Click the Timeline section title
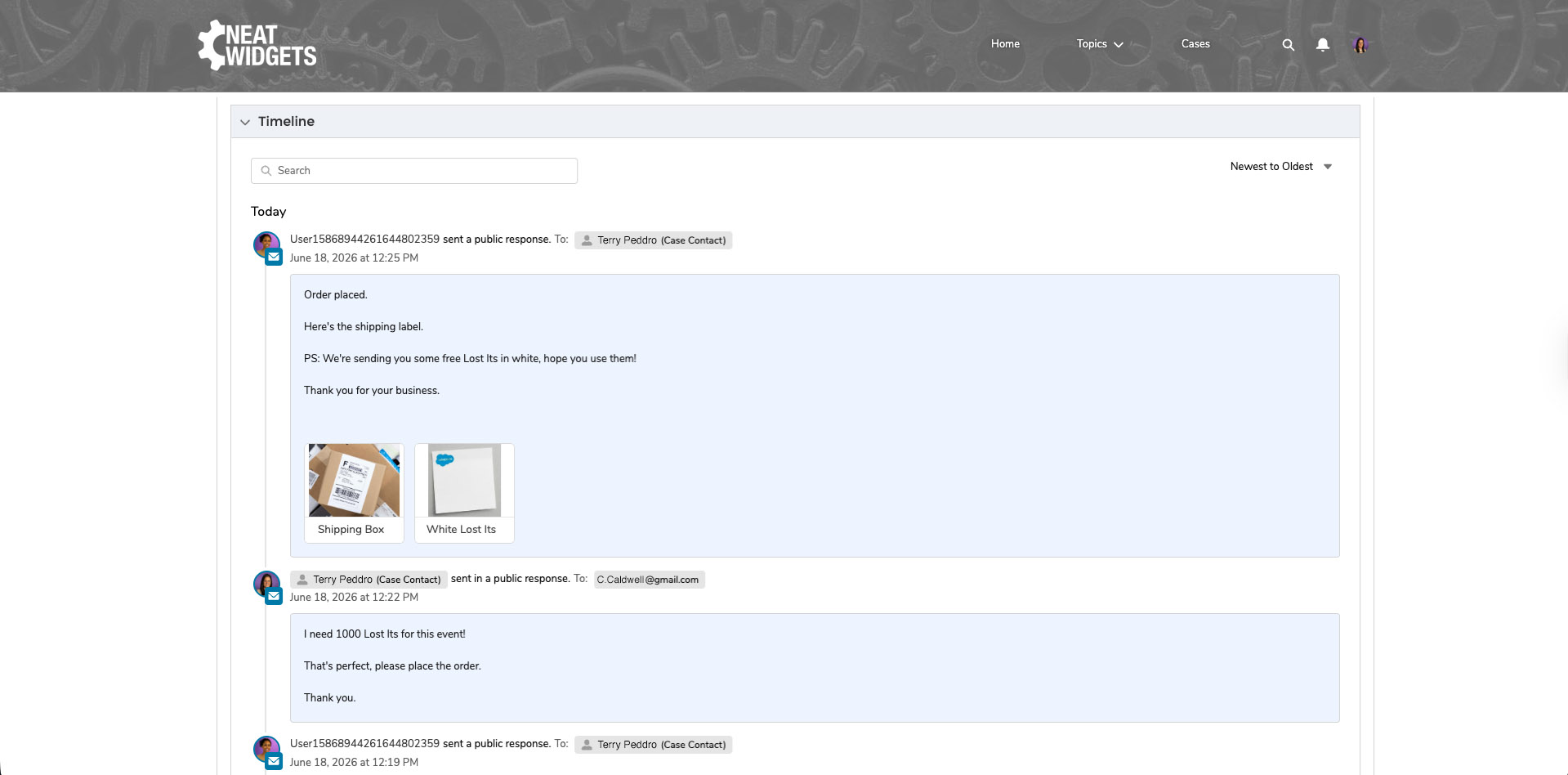 pos(286,122)
